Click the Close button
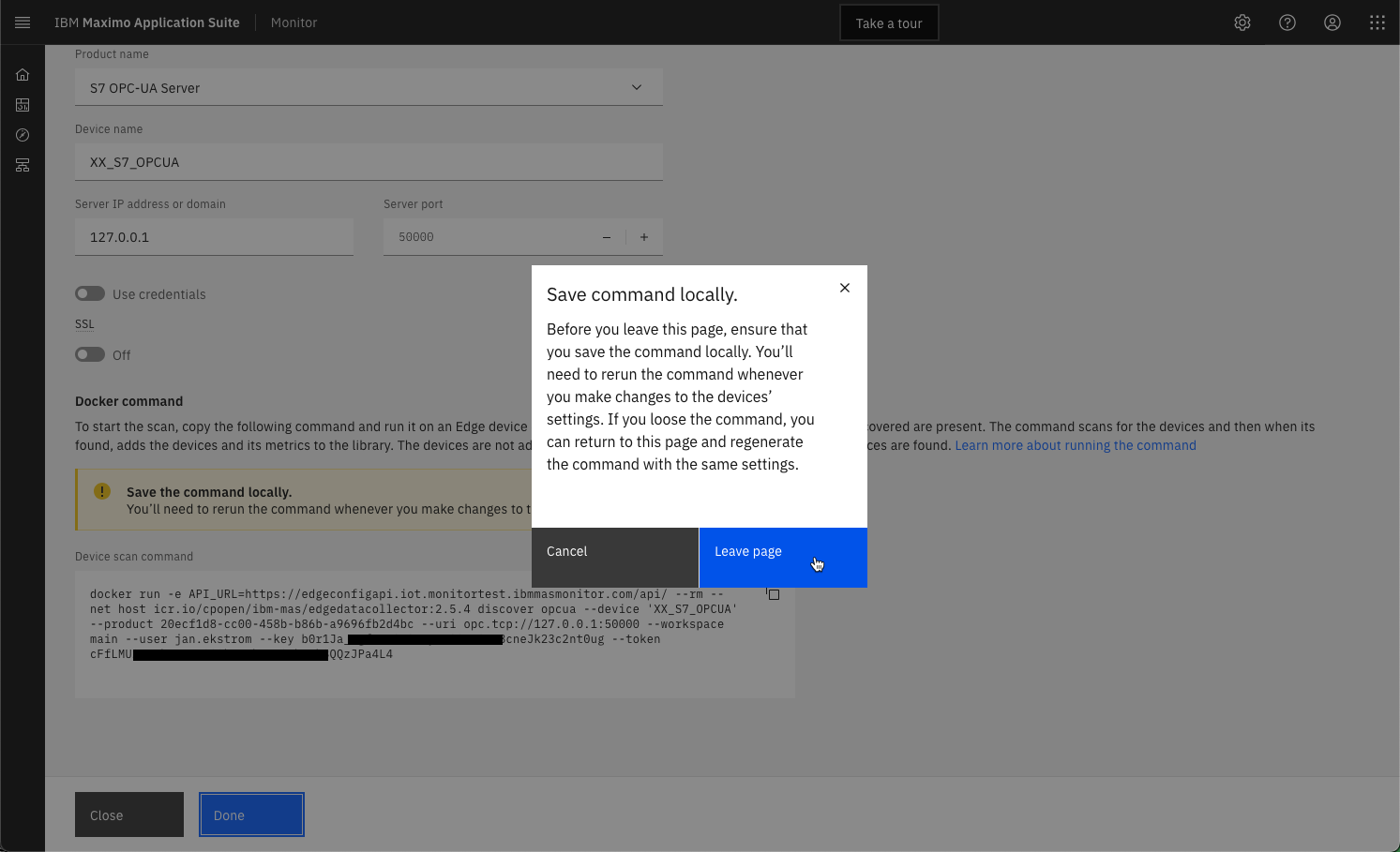Viewport: 1400px width, 852px height. (x=129, y=815)
